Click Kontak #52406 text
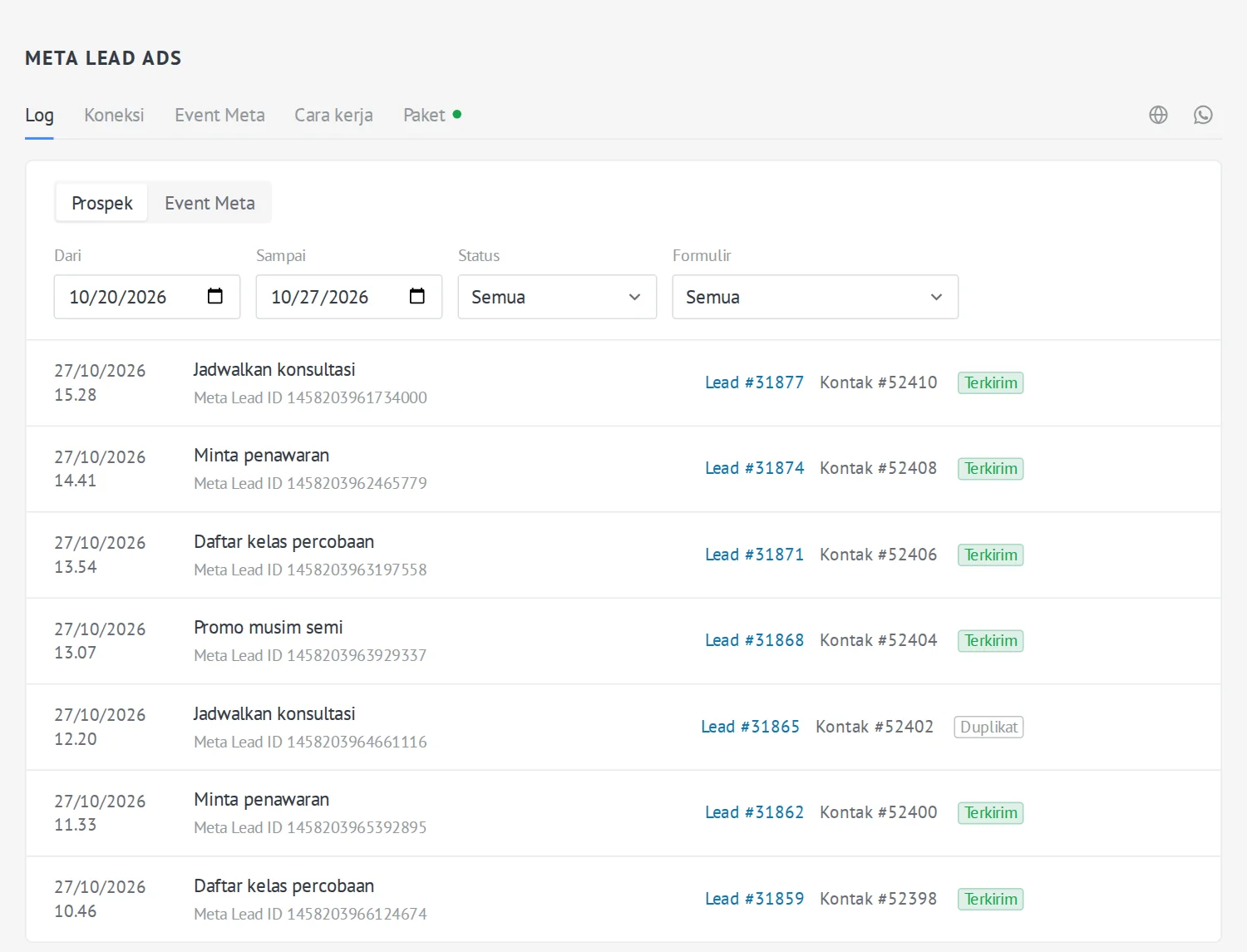The image size is (1247, 952). coord(878,555)
